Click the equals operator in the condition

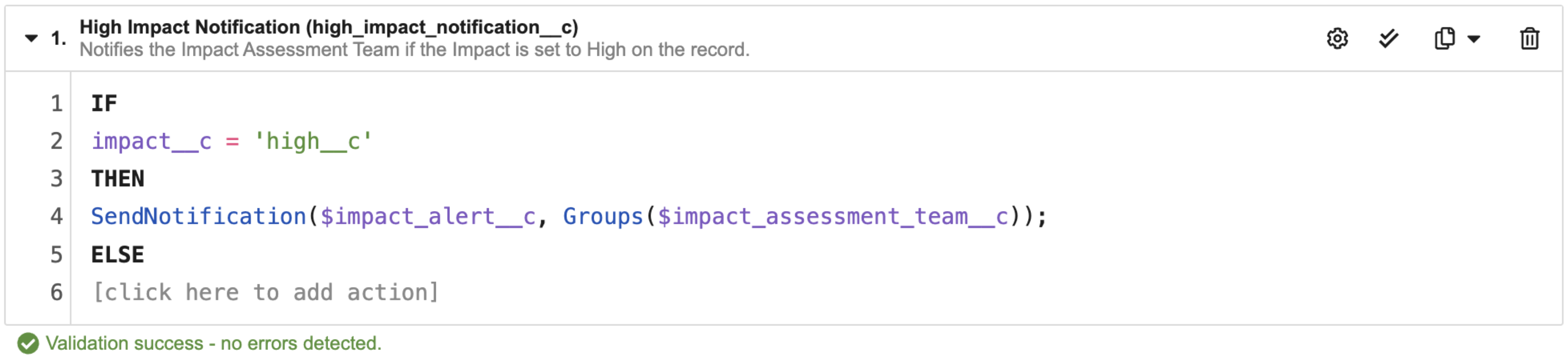click(232, 142)
